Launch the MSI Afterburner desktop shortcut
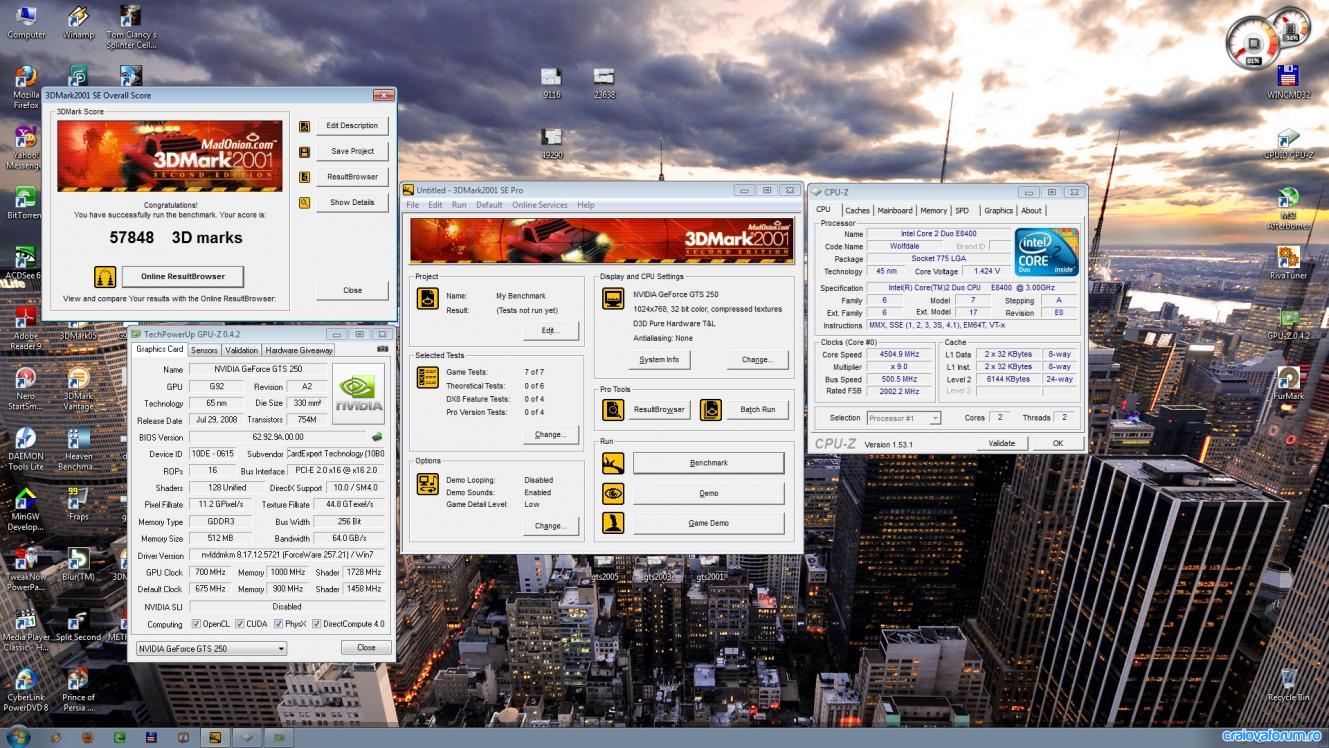Viewport: 1329px width, 748px height. click(x=1288, y=208)
